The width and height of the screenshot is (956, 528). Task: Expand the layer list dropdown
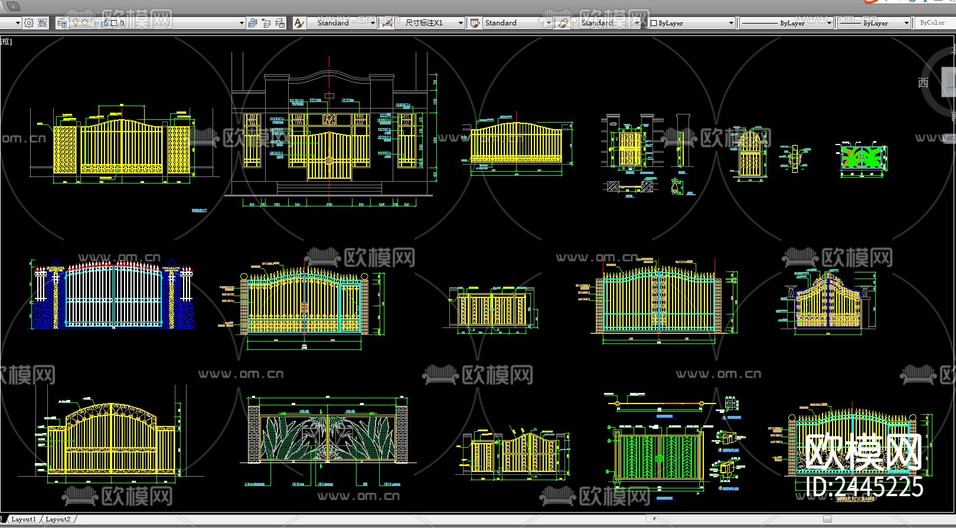[x=241, y=23]
